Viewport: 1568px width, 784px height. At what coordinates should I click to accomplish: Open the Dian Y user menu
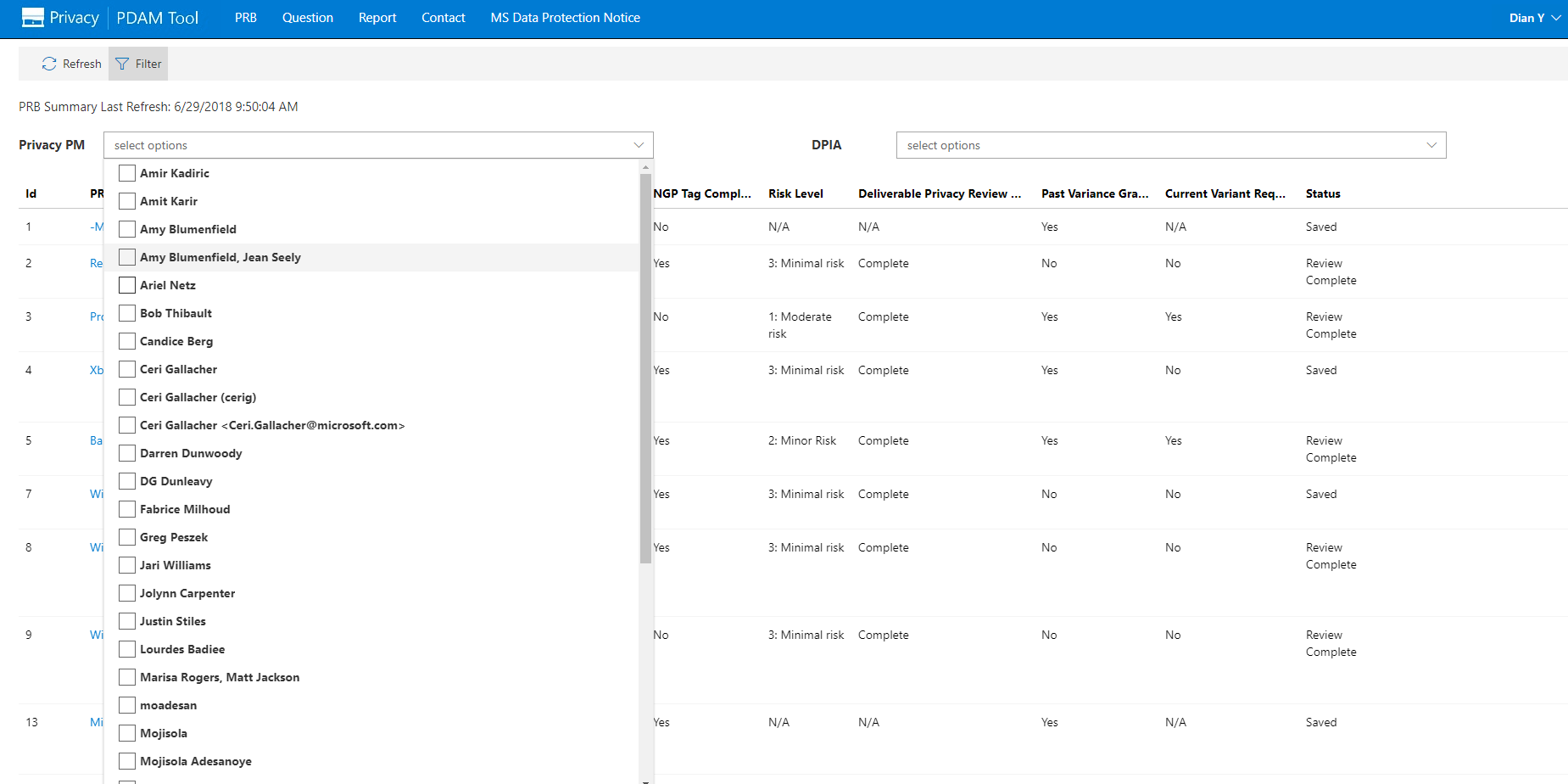coord(1535,18)
